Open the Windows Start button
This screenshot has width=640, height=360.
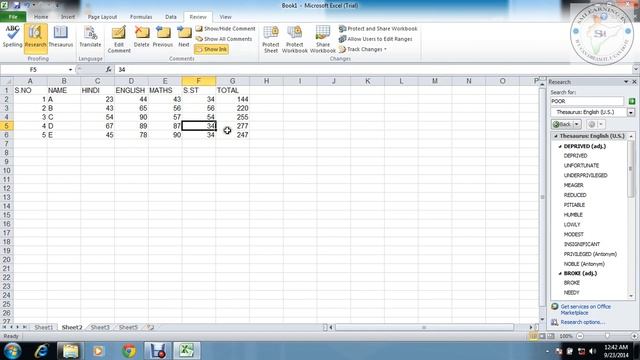pyautogui.click(x=12, y=351)
